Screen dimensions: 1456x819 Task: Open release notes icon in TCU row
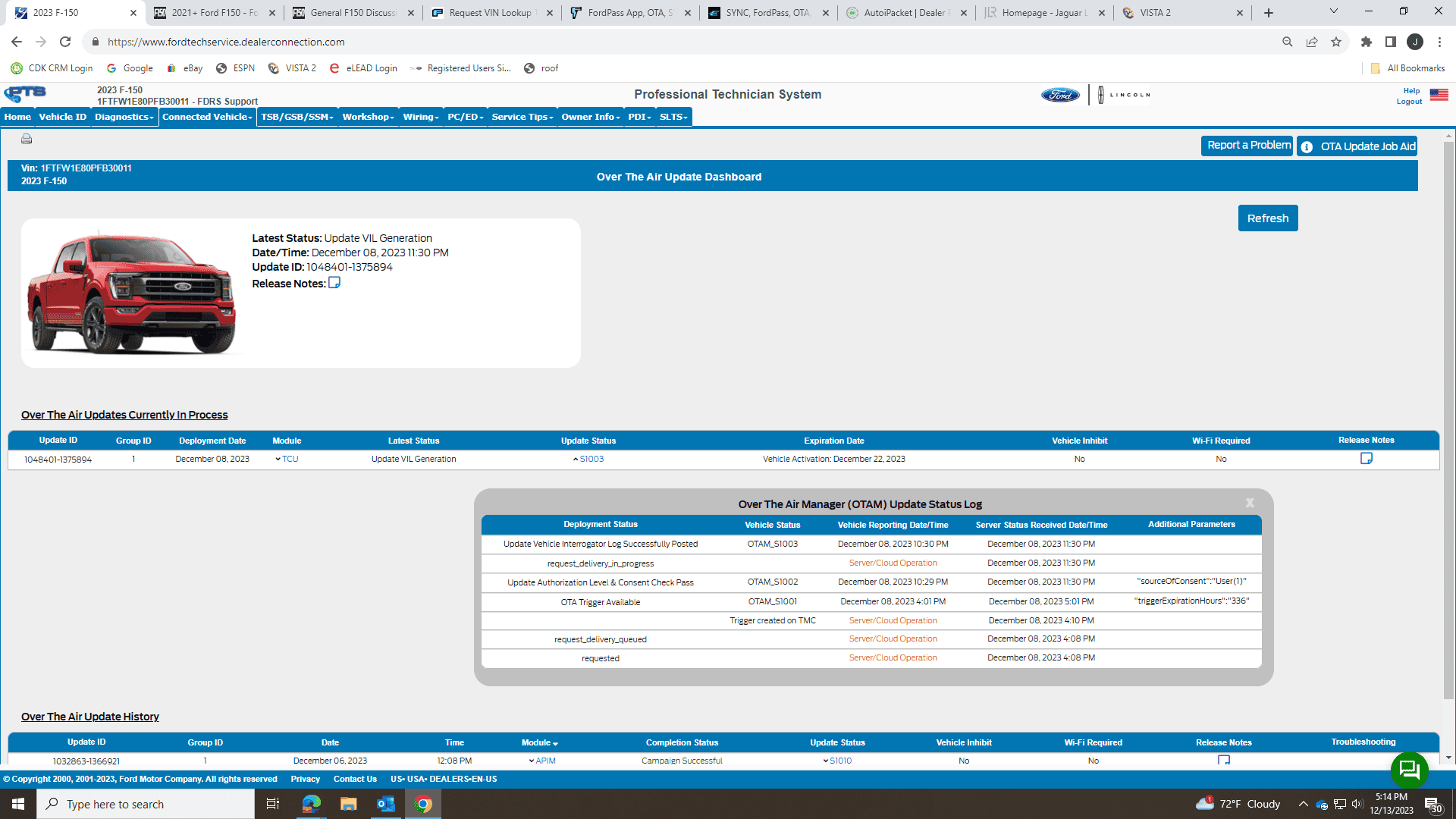[x=1366, y=458]
